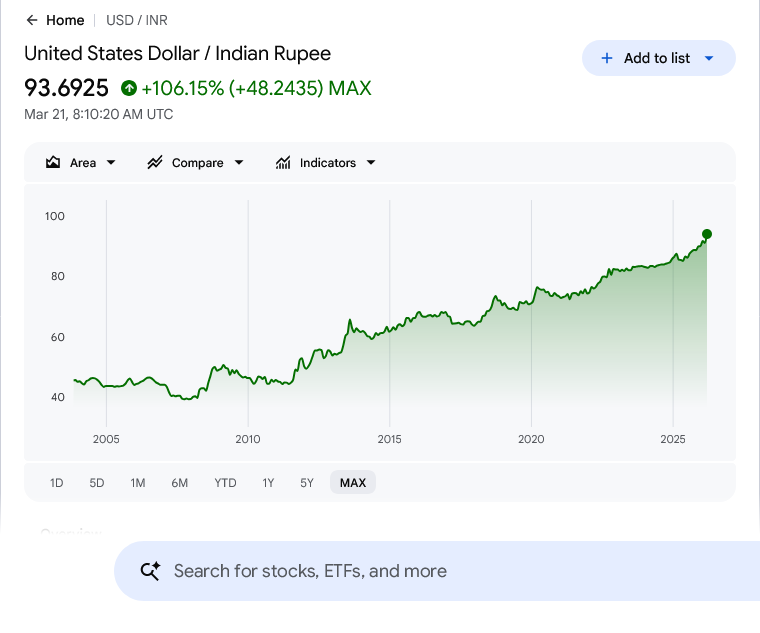Open the Home breadcrumb link

coord(65,20)
